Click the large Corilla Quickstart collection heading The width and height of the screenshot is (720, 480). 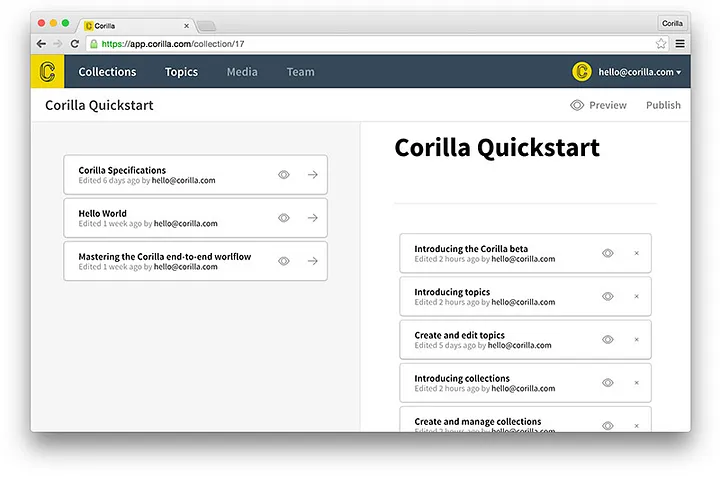[x=497, y=148]
